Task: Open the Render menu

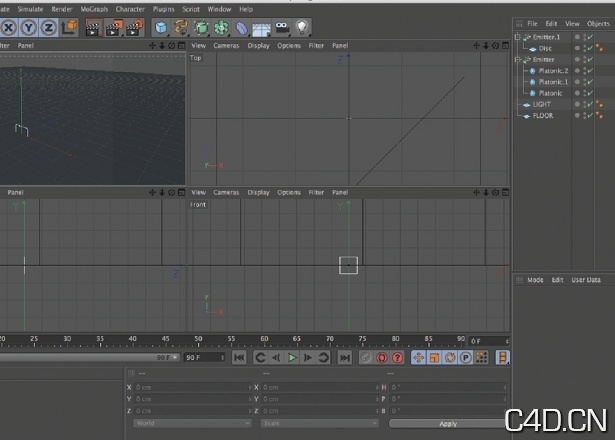Action: click(x=62, y=9)
